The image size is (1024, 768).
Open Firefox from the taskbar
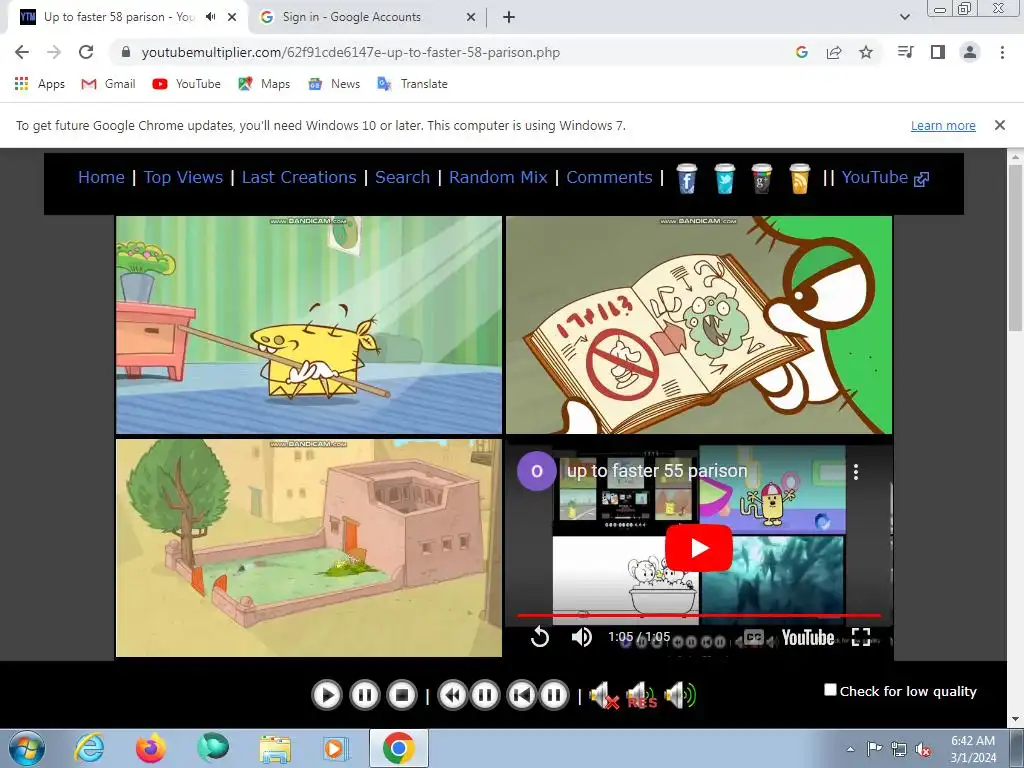pos(150,748)
